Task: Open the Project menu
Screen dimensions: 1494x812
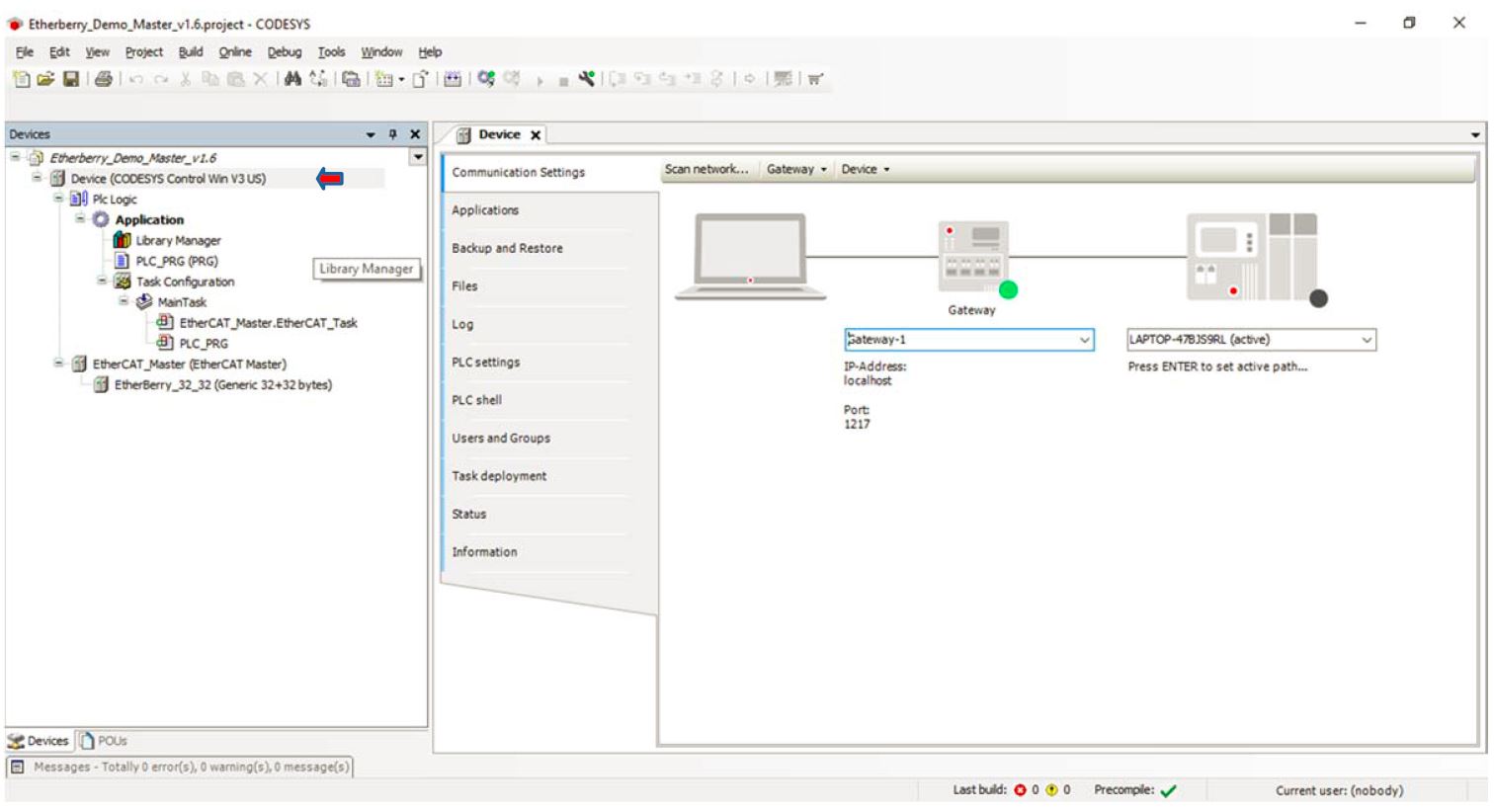Action: pos(144,51)
